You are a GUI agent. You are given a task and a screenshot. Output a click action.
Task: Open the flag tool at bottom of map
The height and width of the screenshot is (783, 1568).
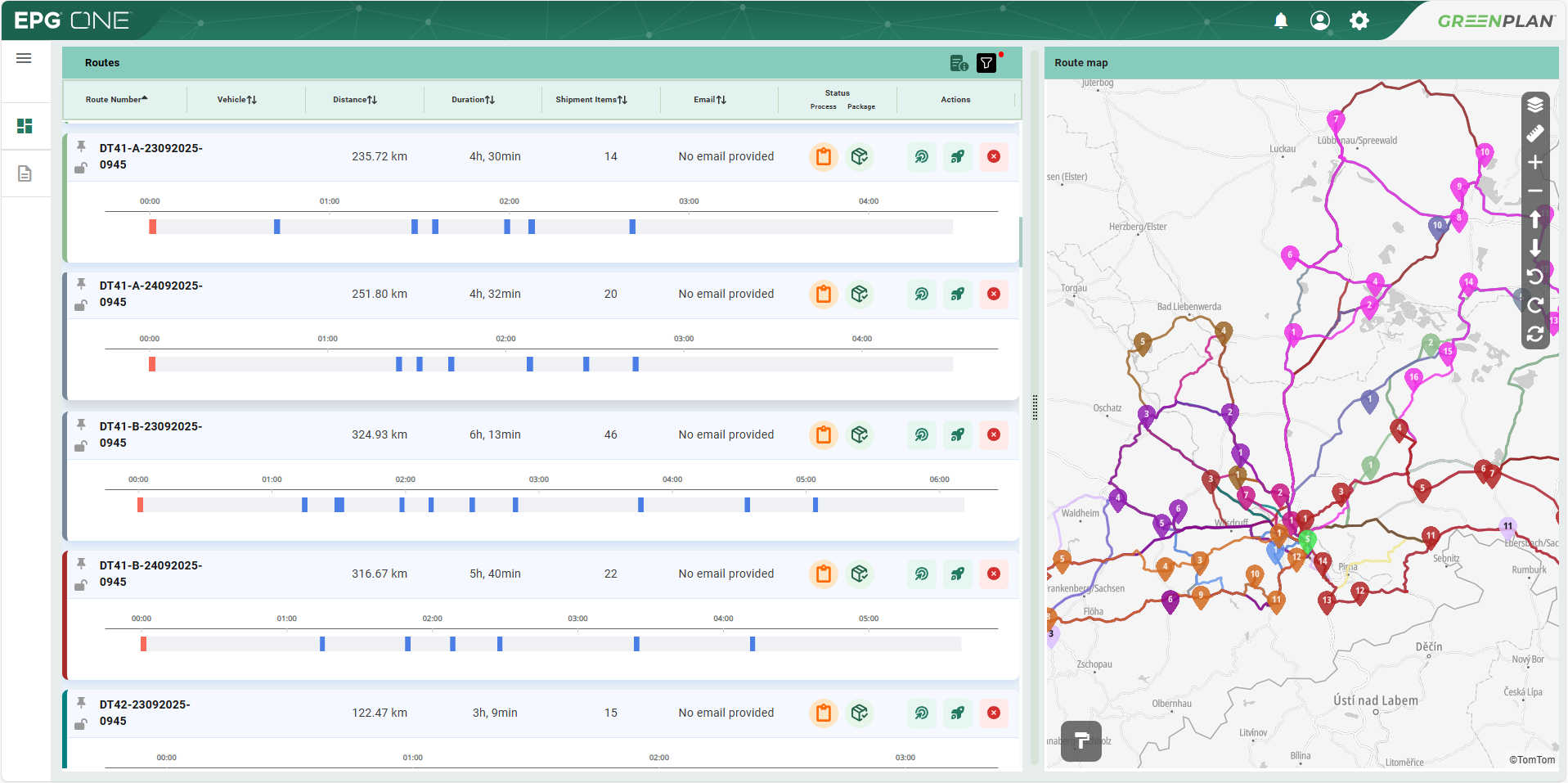click(1081, 740)
